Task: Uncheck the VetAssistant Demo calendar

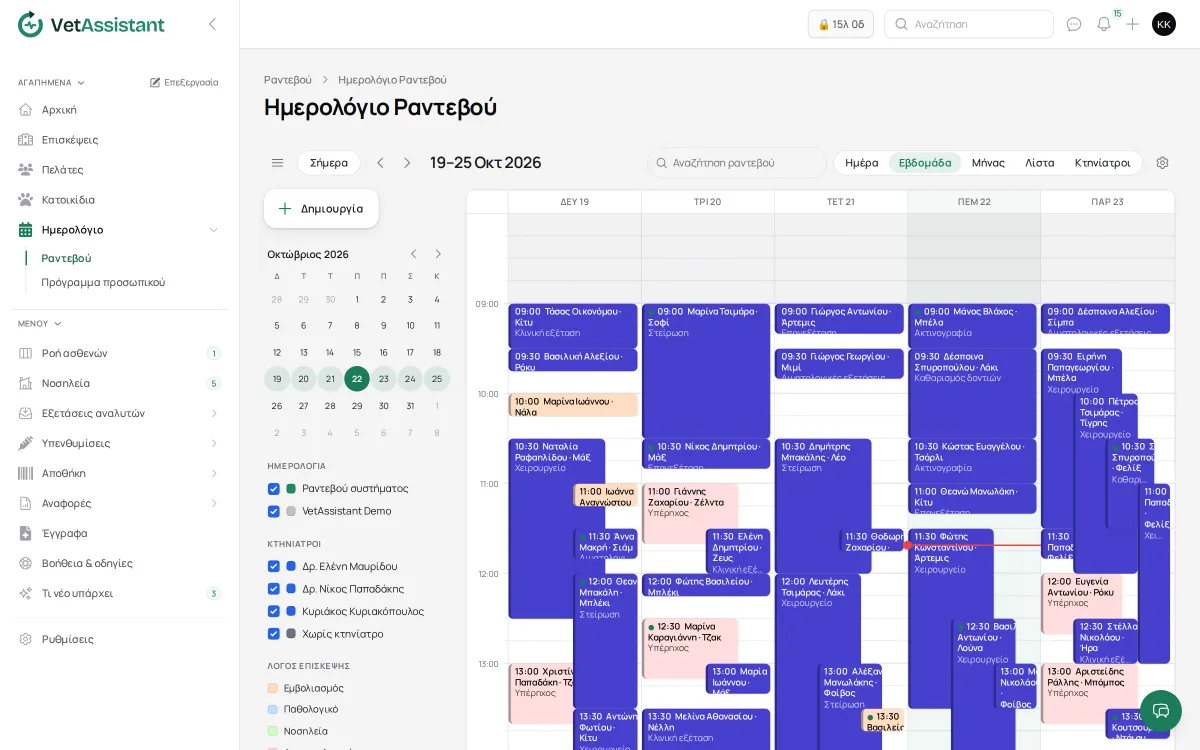Action: coord(274,511)
